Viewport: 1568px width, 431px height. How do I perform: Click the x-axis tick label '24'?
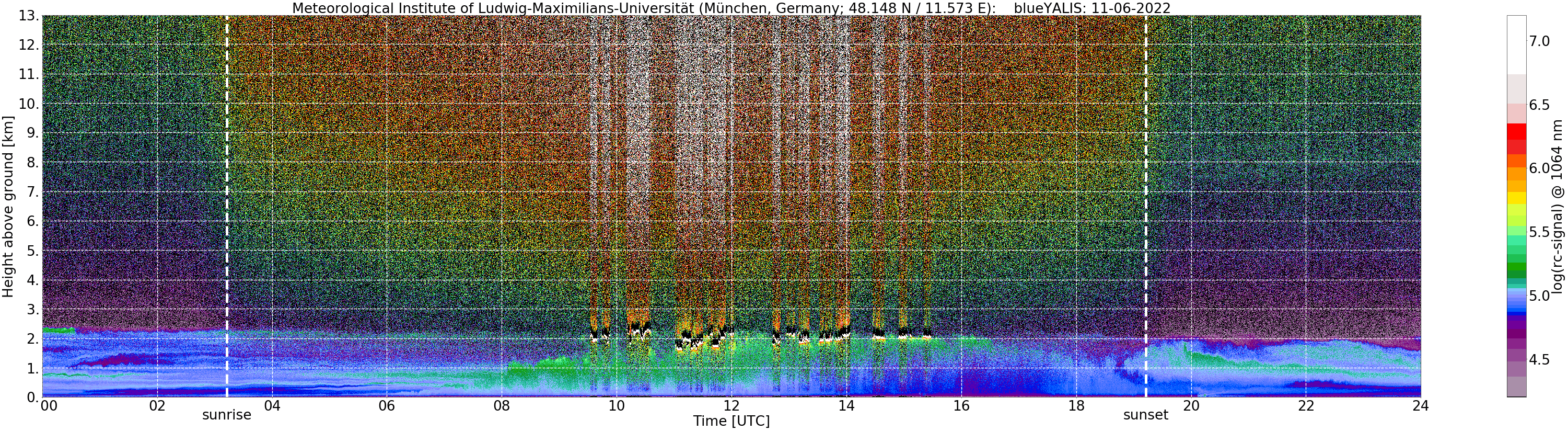(1421, 406)
